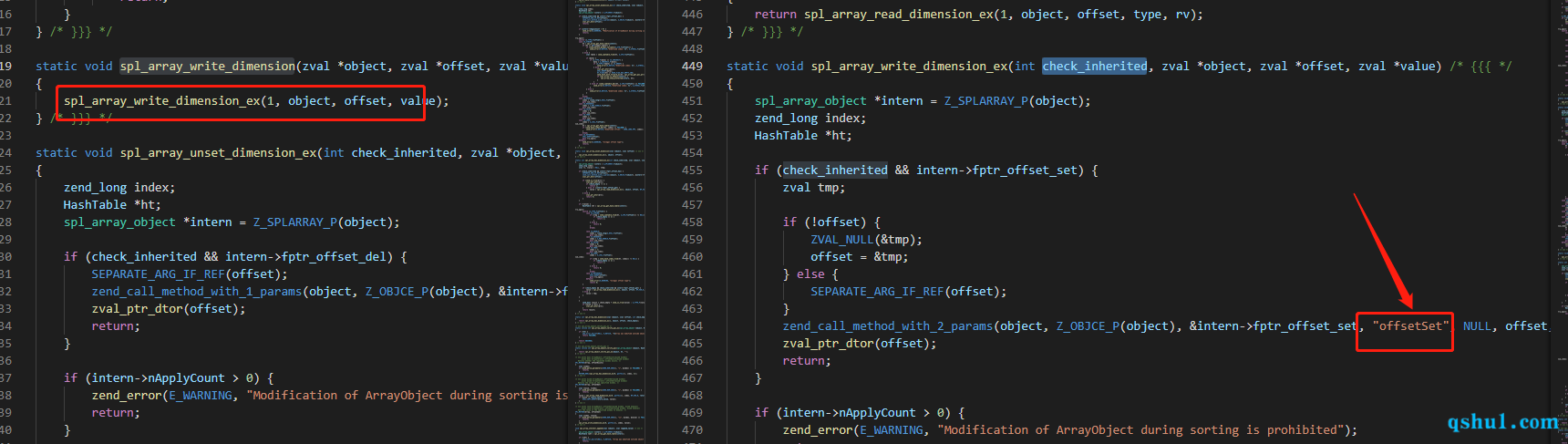Click SEPARATE_ARG_IF_REF(offset) on line 462
Viewport: 1568px width, 444px height.
[909, 292]
